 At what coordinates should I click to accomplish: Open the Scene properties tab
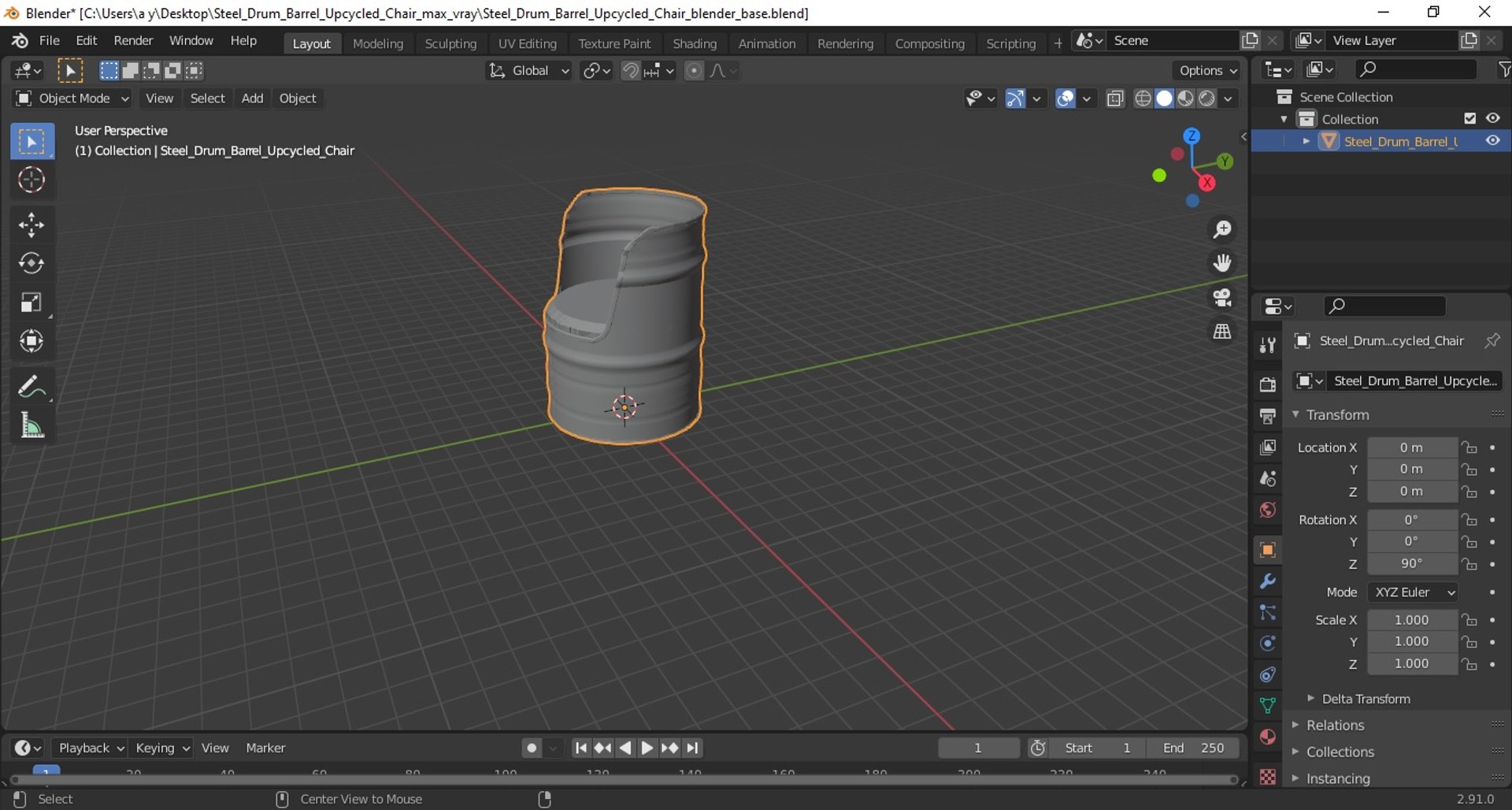(1267, 478)
